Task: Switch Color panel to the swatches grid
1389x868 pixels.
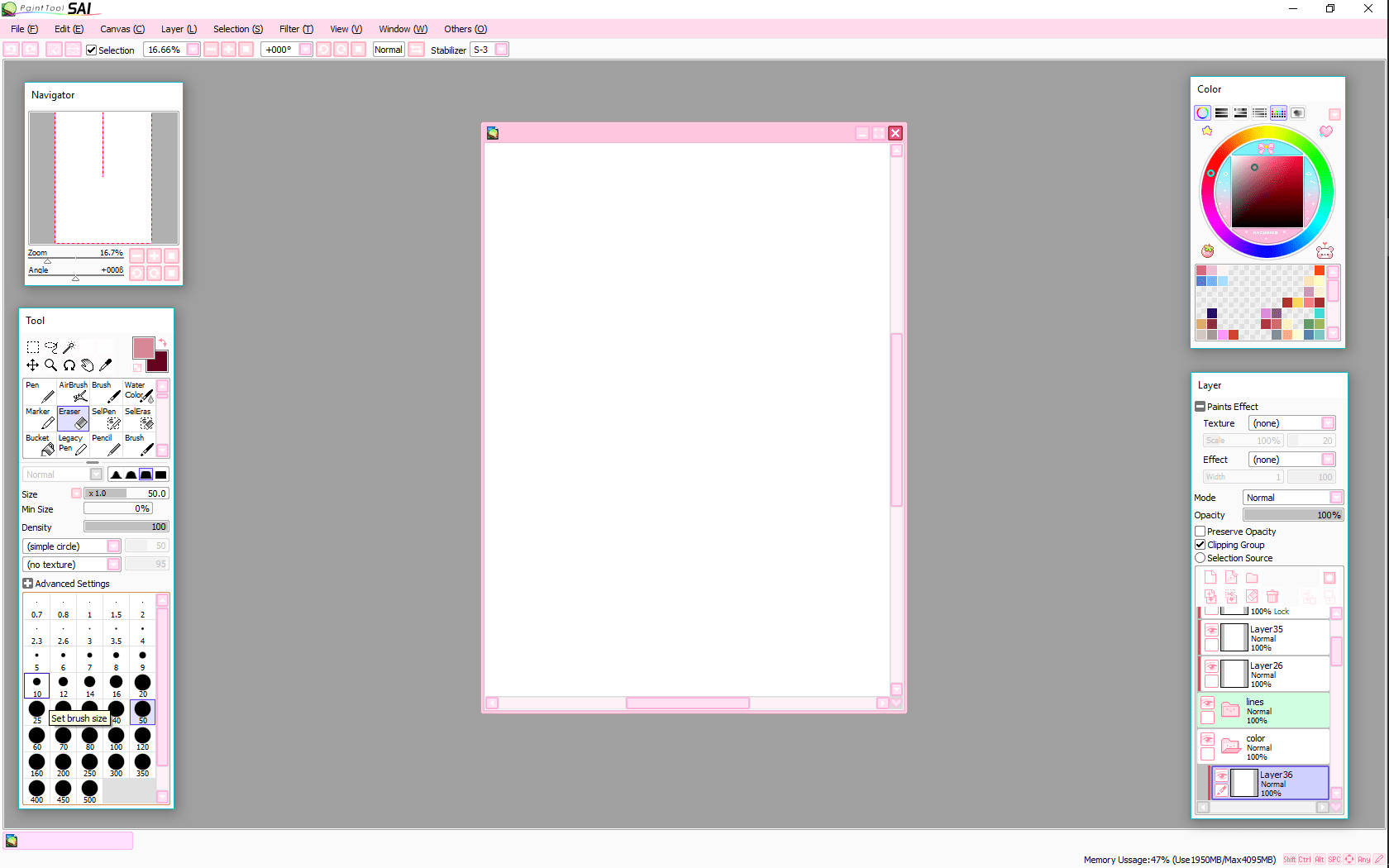Action: pyautogui.click(x=1278, y=112)
